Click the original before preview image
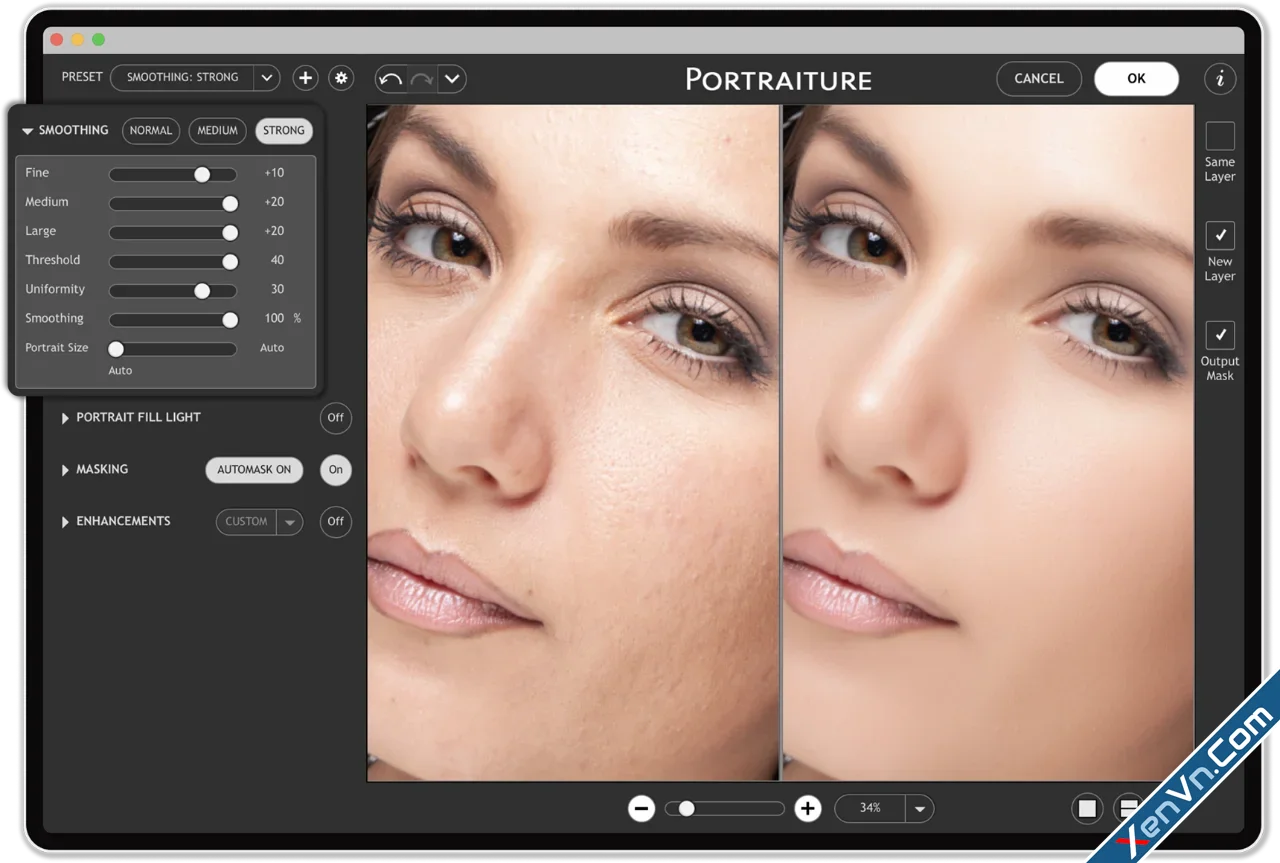 [573, 442]
